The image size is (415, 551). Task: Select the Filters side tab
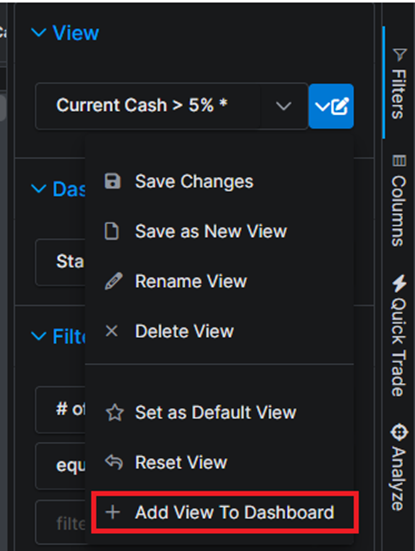click(x=399, y=84)
